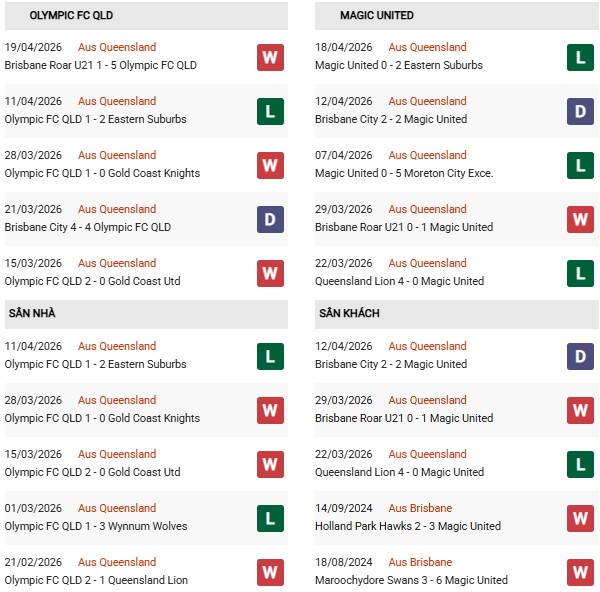Open Aus Brisbane link dated 14/09/2024
Image resolution: width=600 pixels, height=592 pixels.
click(420, 508)
